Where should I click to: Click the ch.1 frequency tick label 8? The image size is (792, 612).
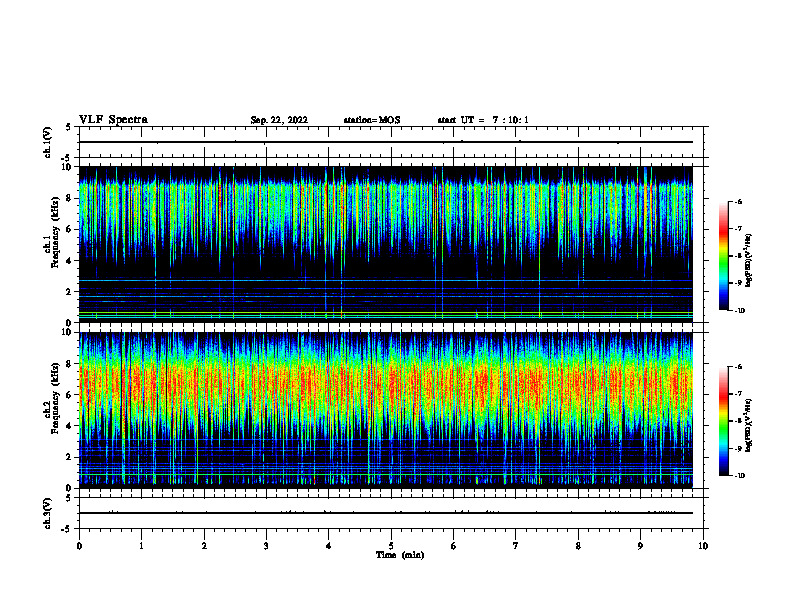pyautogui.click(x=70, y=198)
